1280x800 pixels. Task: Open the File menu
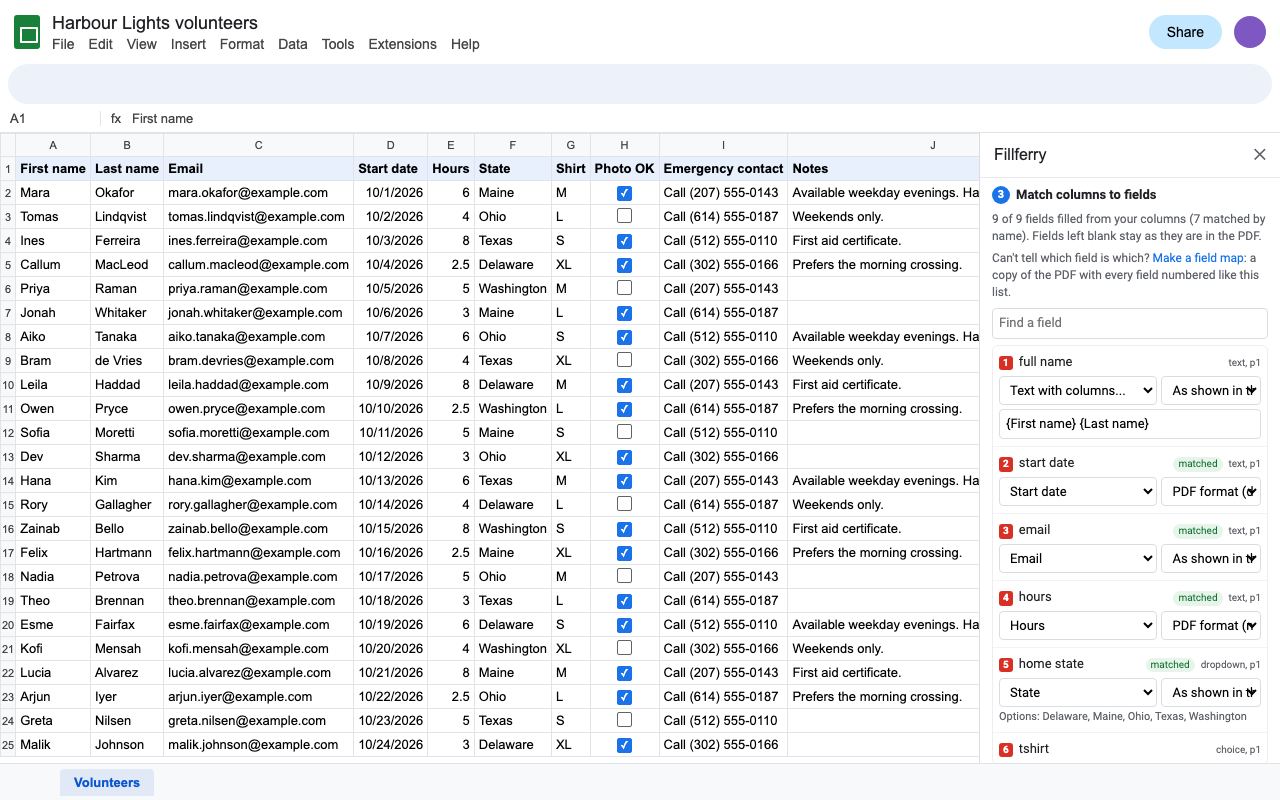point(63,44)
